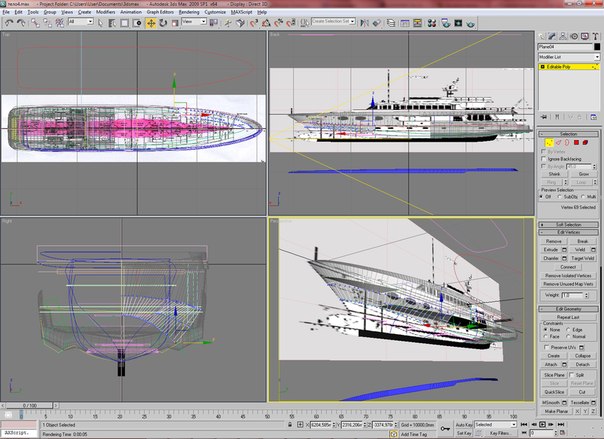Open the Modifier List dropdown
This screenshot has height=439, width=604.
pyautogui.click(x=568, y=59)
